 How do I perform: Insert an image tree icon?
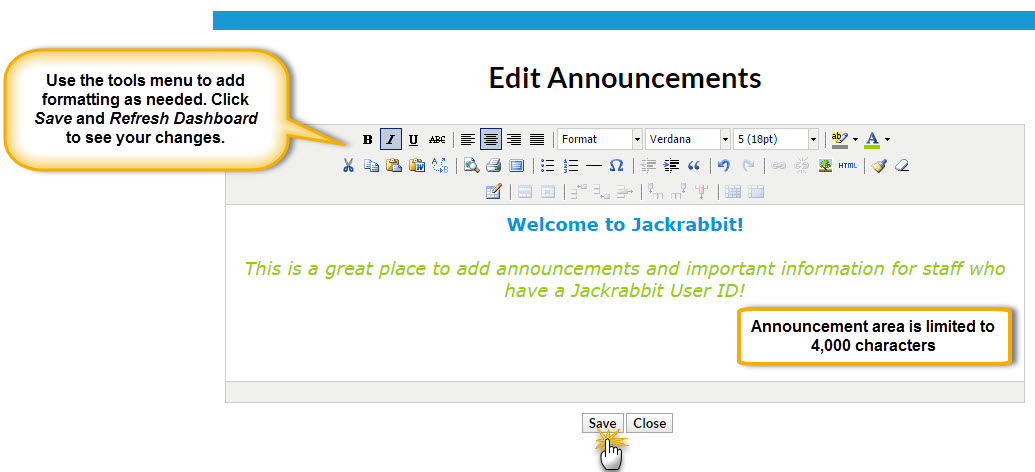(x=824, y=166)
